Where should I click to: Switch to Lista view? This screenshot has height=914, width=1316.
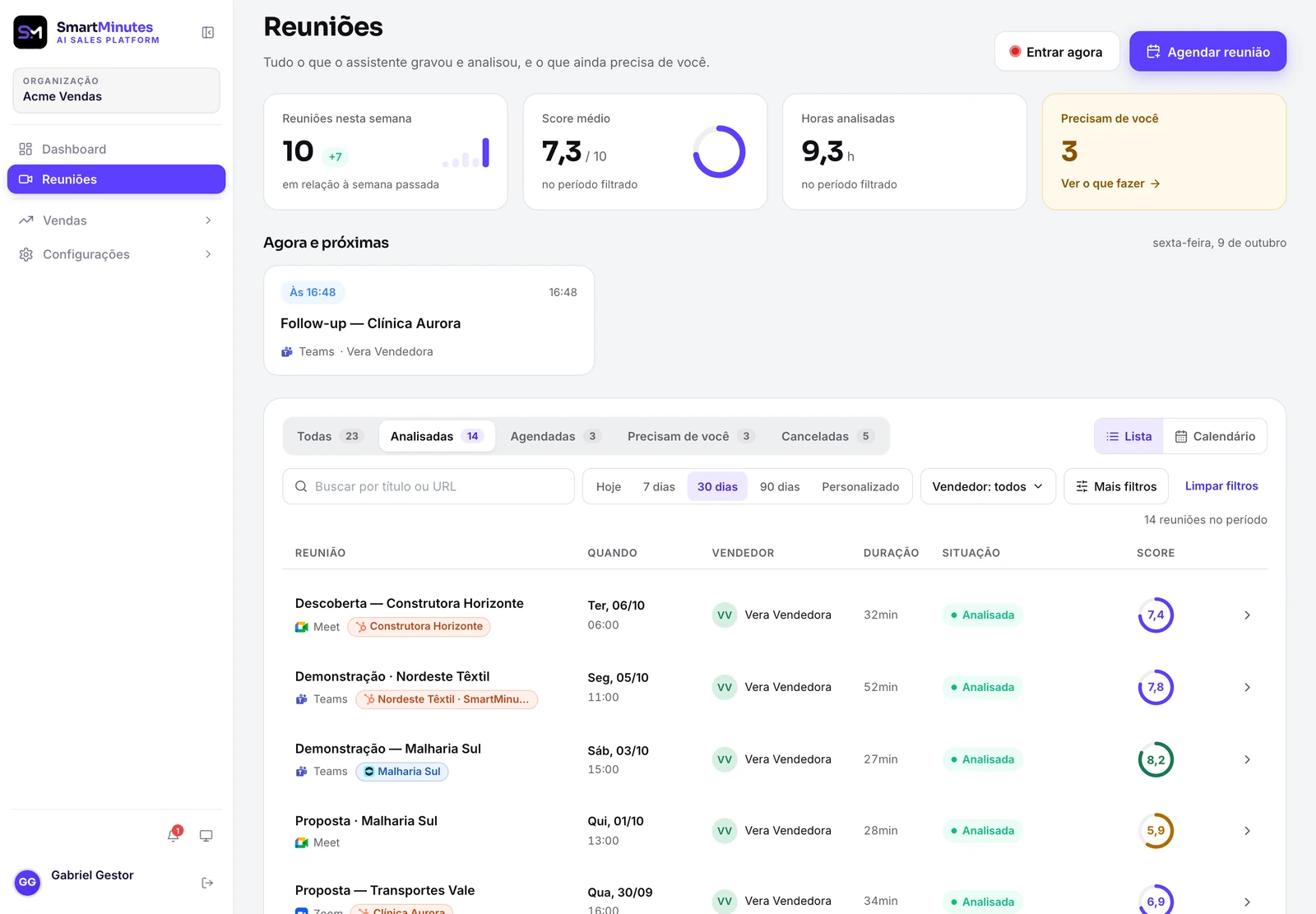[1128, 436]
